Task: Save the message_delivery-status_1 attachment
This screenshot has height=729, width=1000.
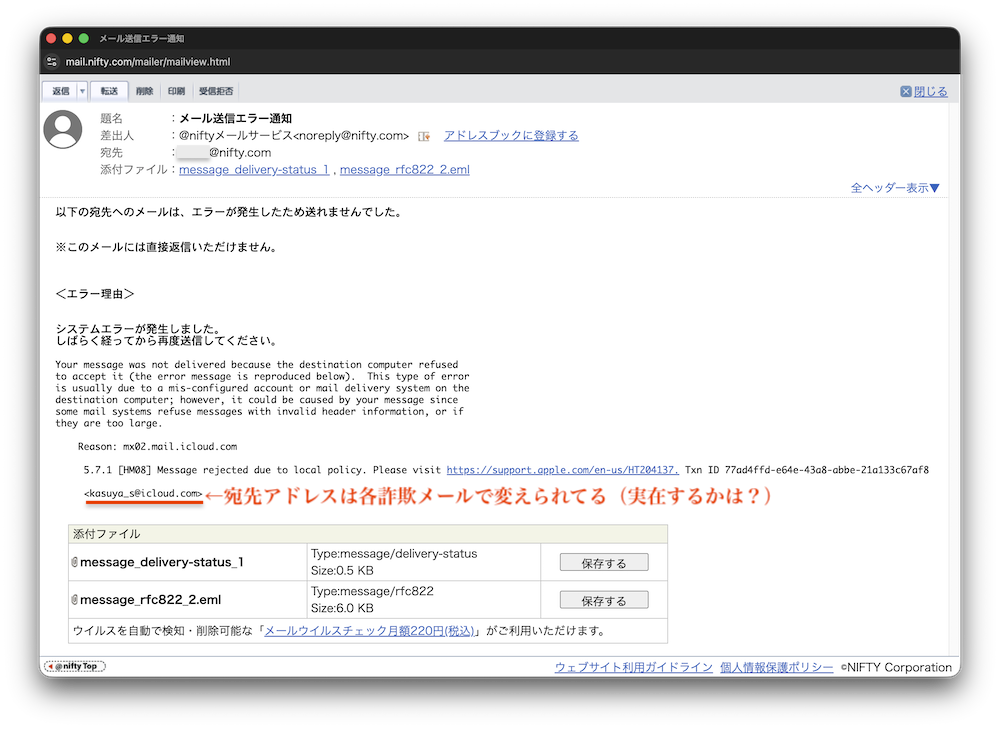Action: coord(604,562)
